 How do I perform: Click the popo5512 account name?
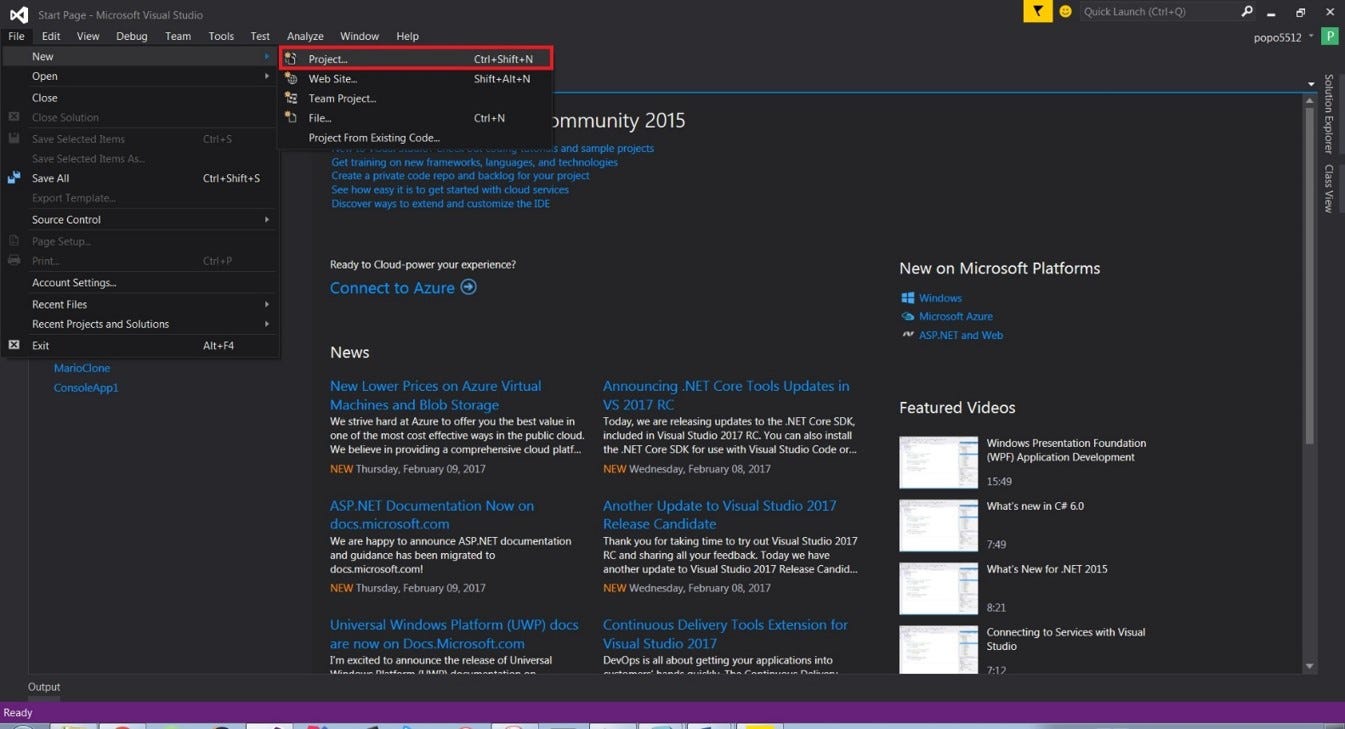pos(1278,37)
